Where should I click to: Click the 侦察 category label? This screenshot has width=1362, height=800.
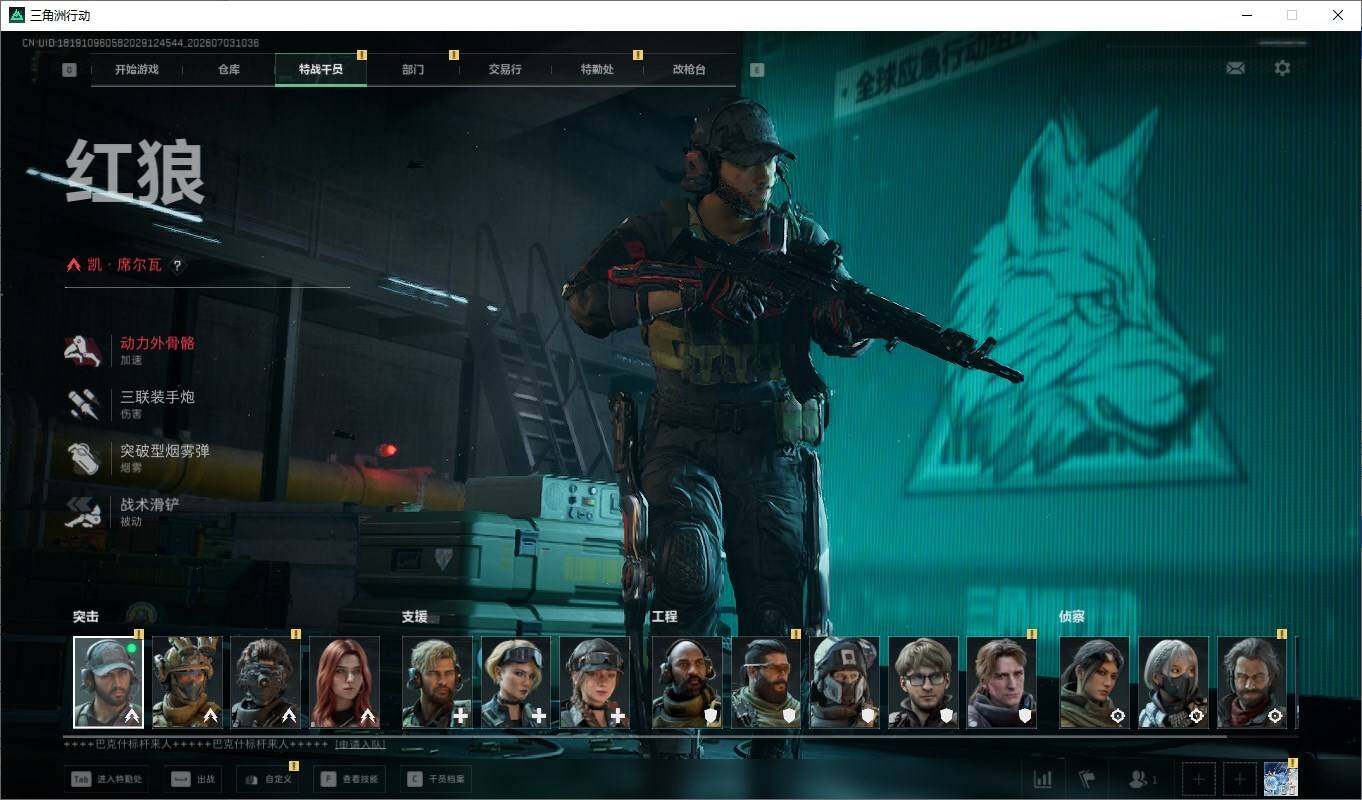(1072, 617)
